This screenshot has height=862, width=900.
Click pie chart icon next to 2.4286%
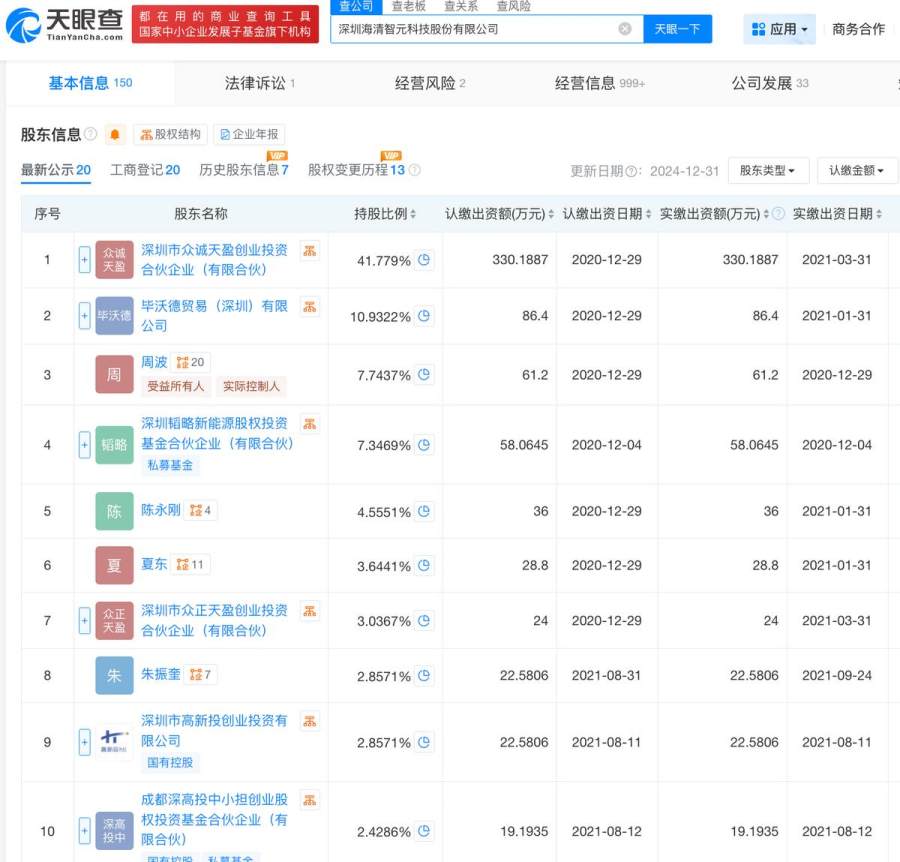(424, 830)
